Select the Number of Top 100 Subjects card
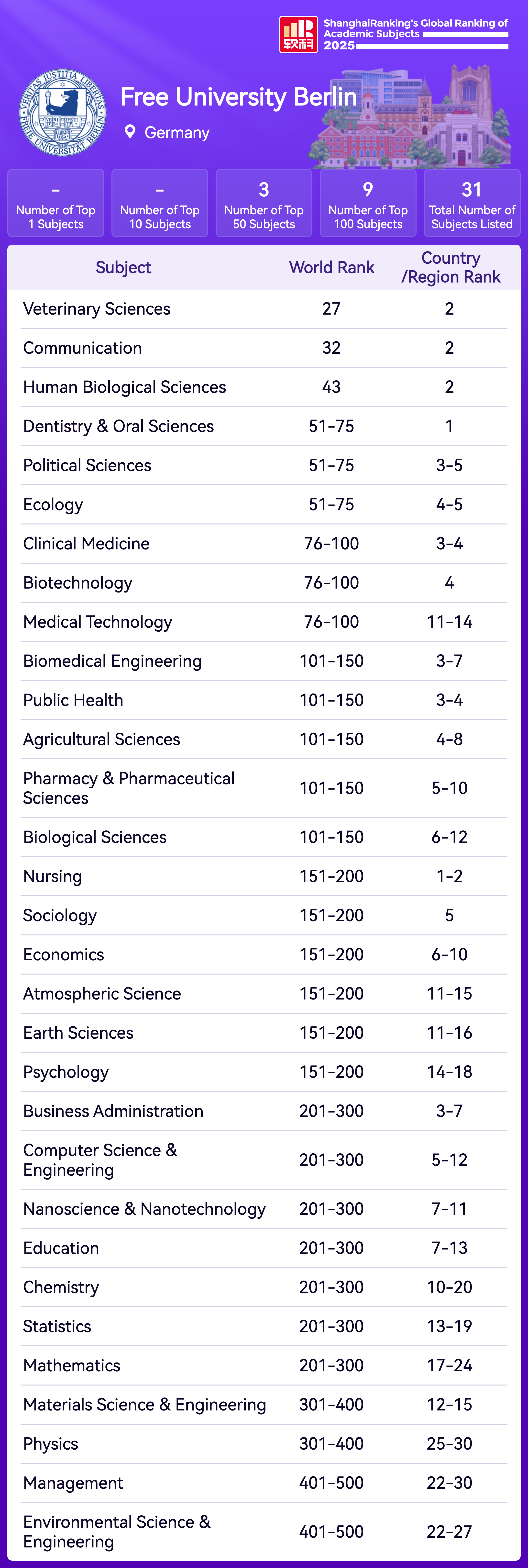The width and height of the screenshot is (528, 1568). (x=368, y=203)
